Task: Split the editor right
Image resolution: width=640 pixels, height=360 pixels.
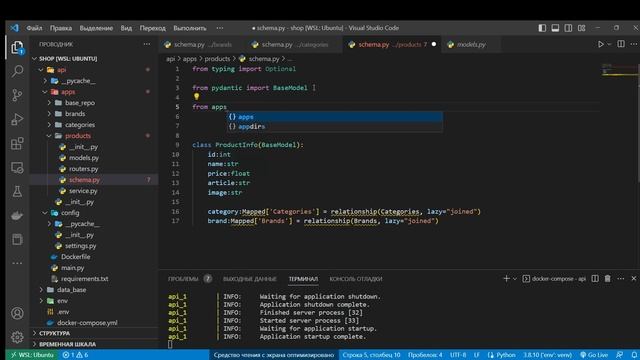Action: click(x=621, y=44)
